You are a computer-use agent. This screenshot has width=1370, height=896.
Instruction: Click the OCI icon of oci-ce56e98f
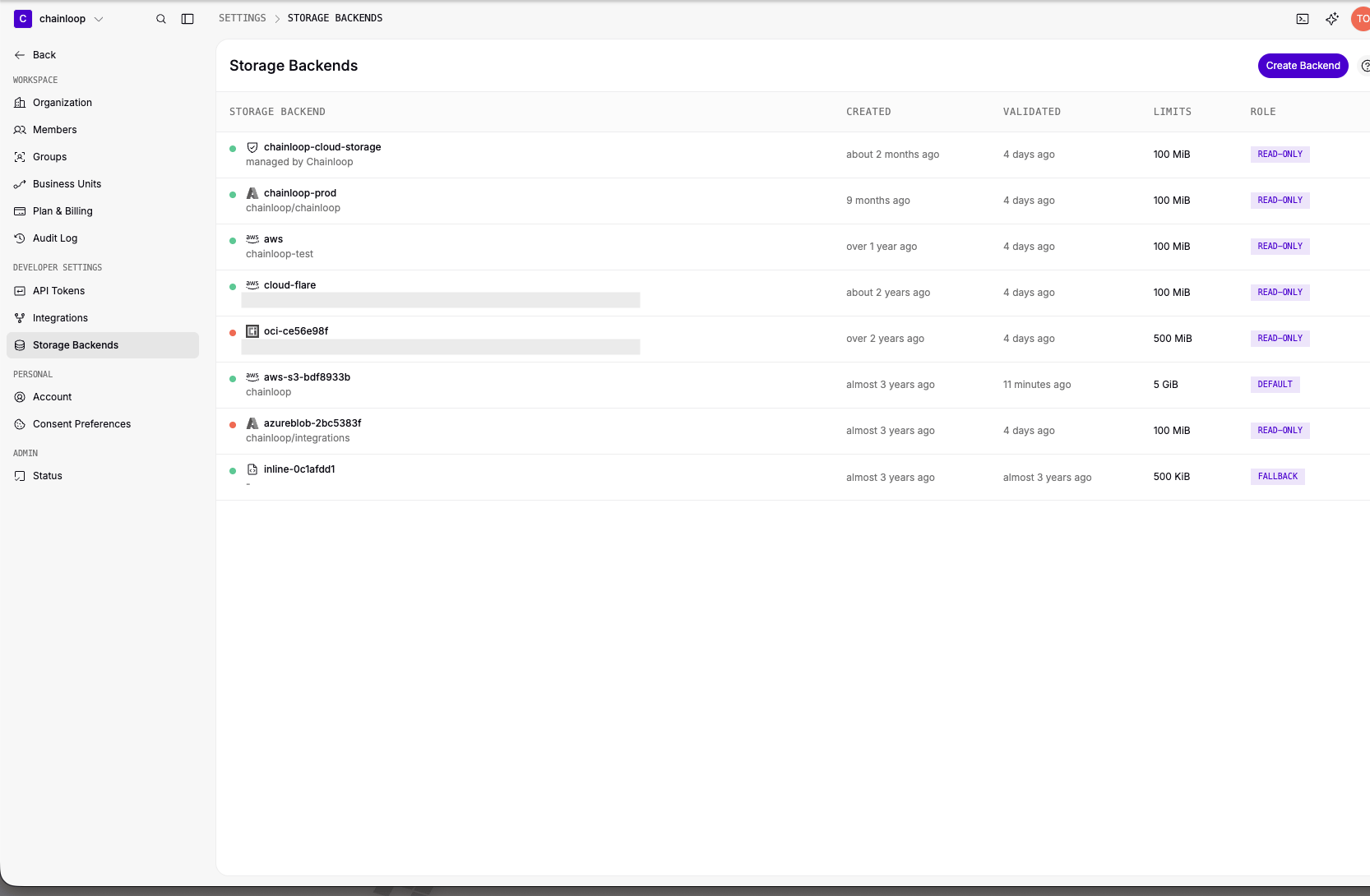pos(252,331)
